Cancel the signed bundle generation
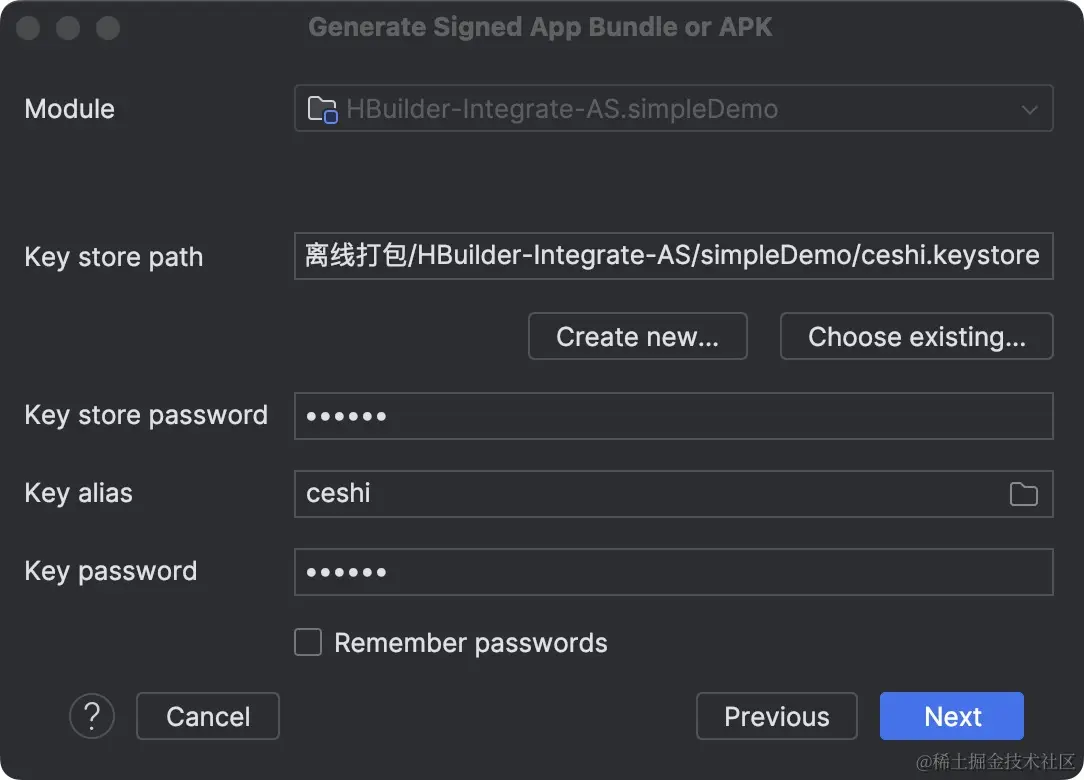The height and width of the screenshot is (780, 1084). [207, 716]
